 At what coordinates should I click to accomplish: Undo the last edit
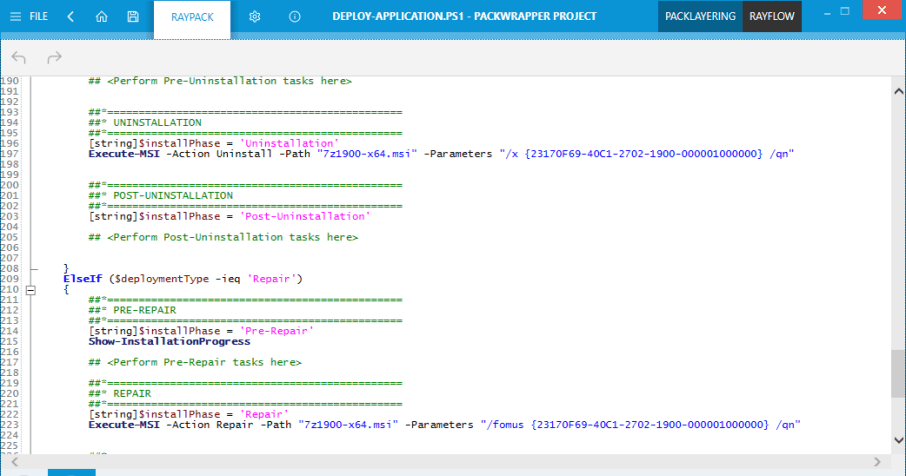(x=19, y=57)
